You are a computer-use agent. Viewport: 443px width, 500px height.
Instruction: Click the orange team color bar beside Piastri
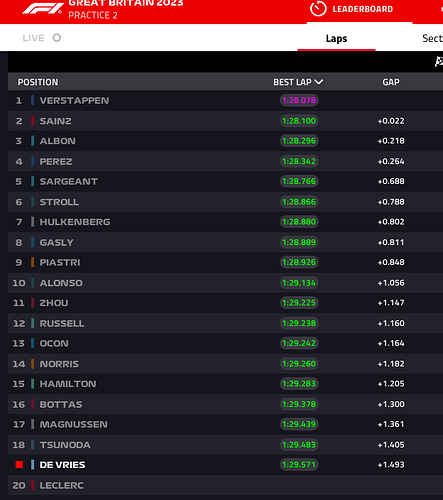[32, 262]
